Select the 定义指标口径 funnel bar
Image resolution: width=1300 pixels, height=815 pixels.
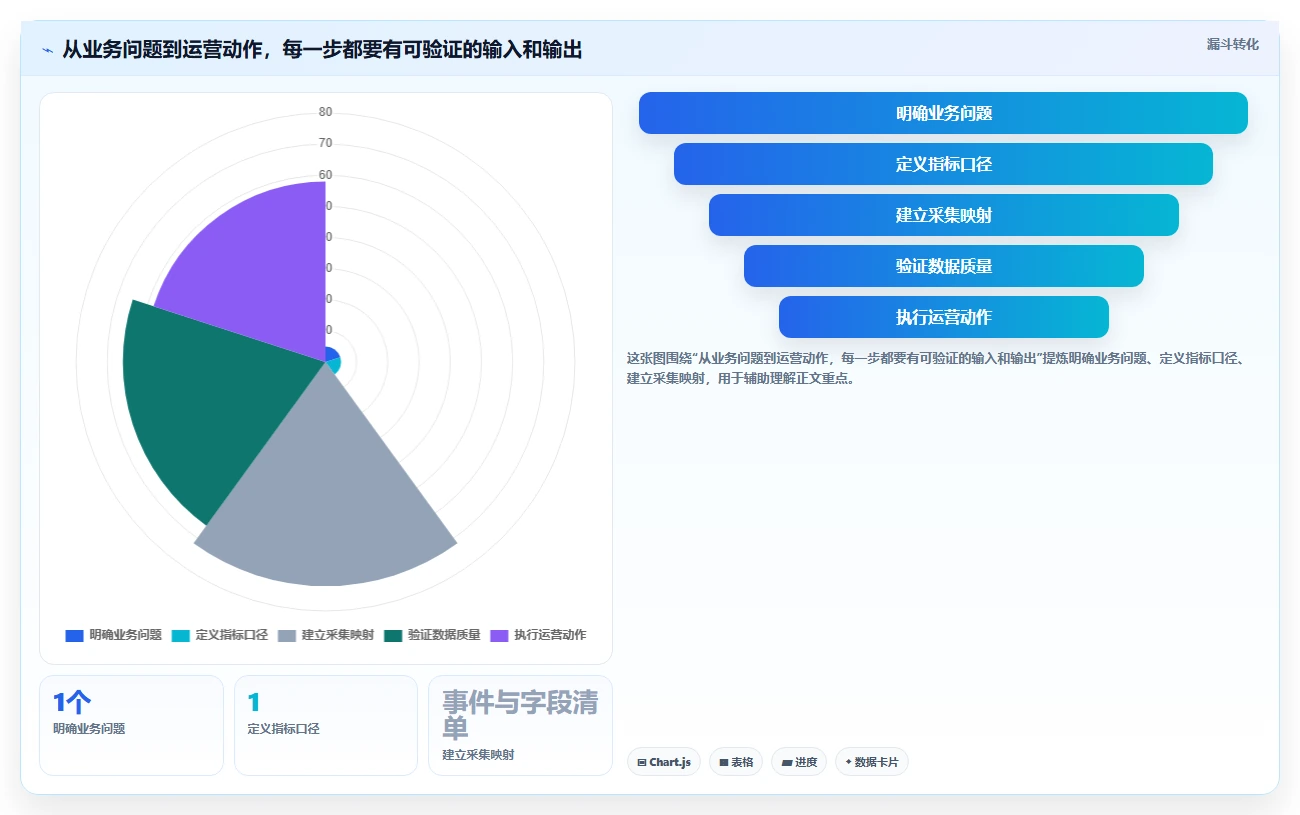(943, 164)
